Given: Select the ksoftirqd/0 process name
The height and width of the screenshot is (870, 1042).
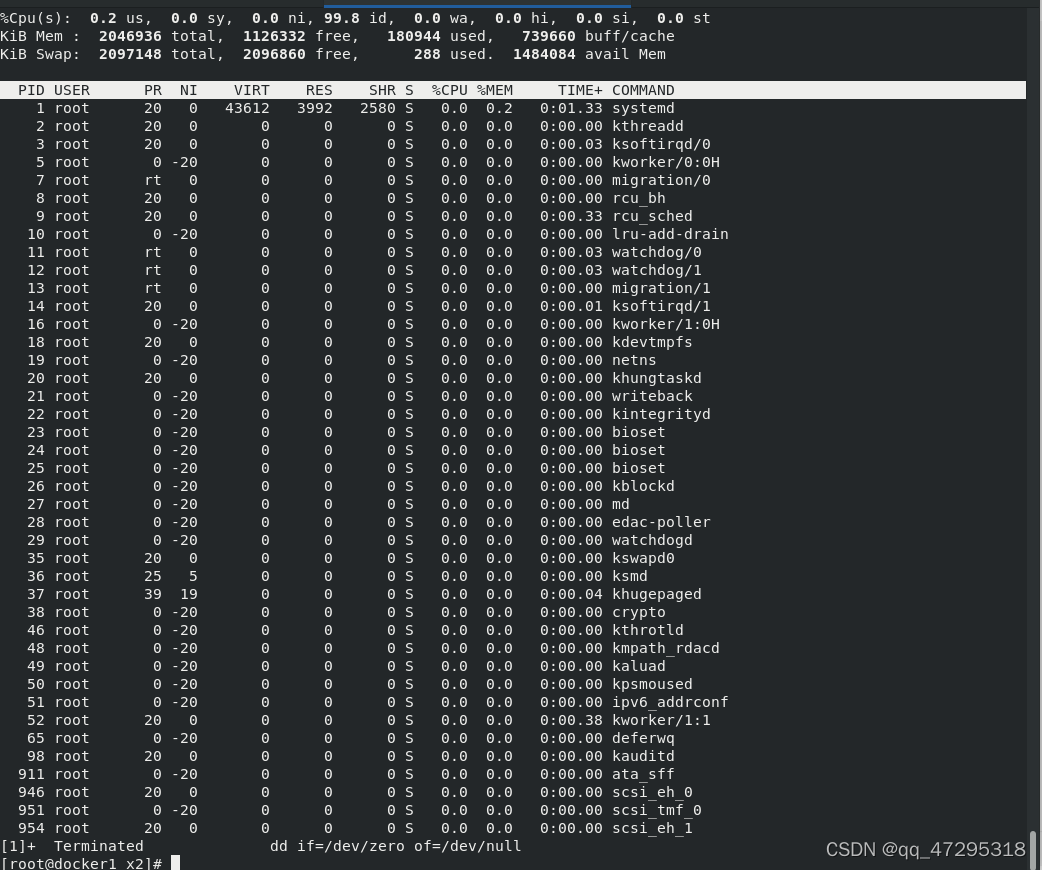Looking at the screenshot, I should pyautogui.click(x=661, y=144).
